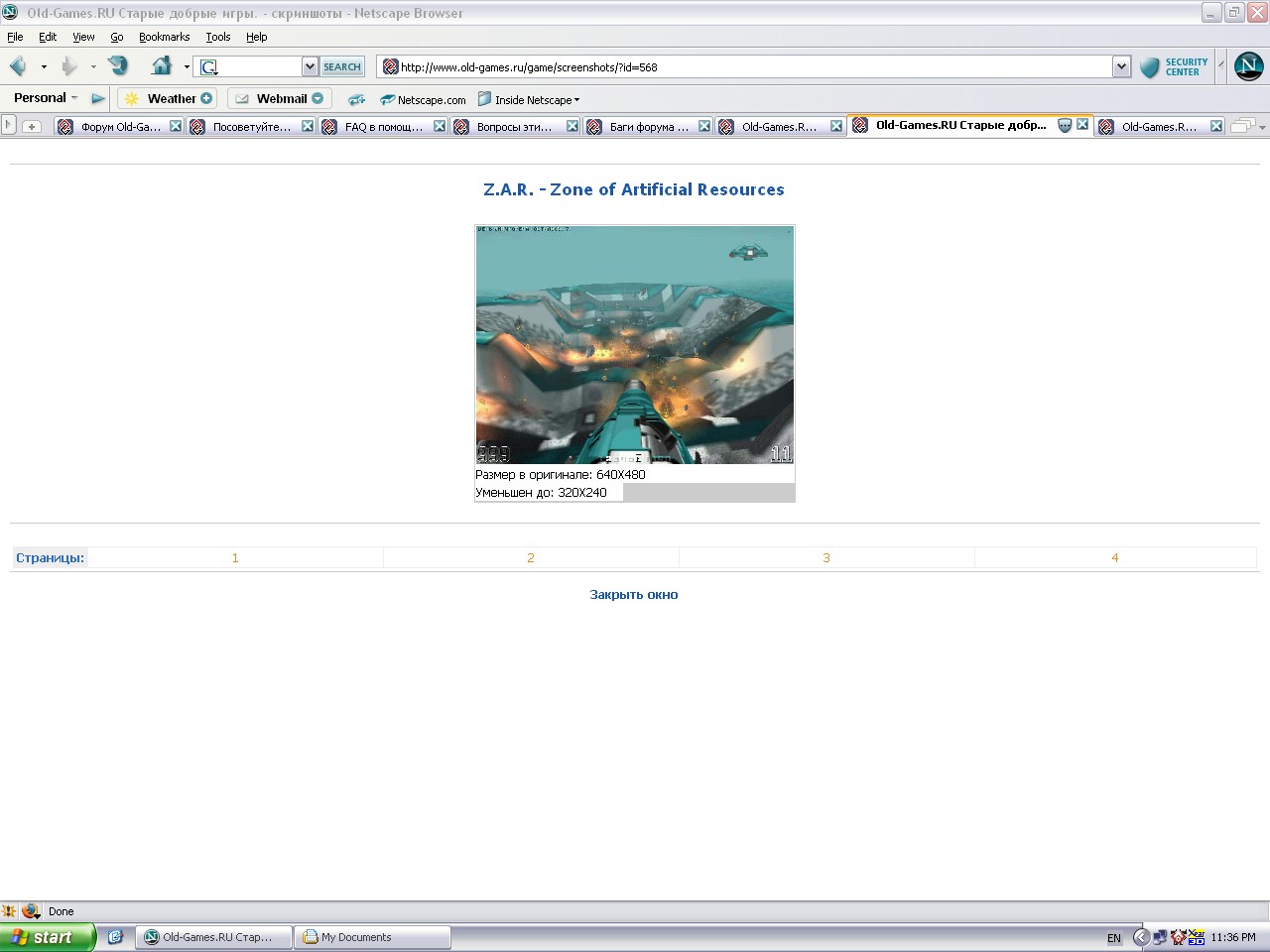Image resolution: width=1270 pixels, height=952 pixels.
Task: Open a new tab with plus button
Action: click(32, 126)
